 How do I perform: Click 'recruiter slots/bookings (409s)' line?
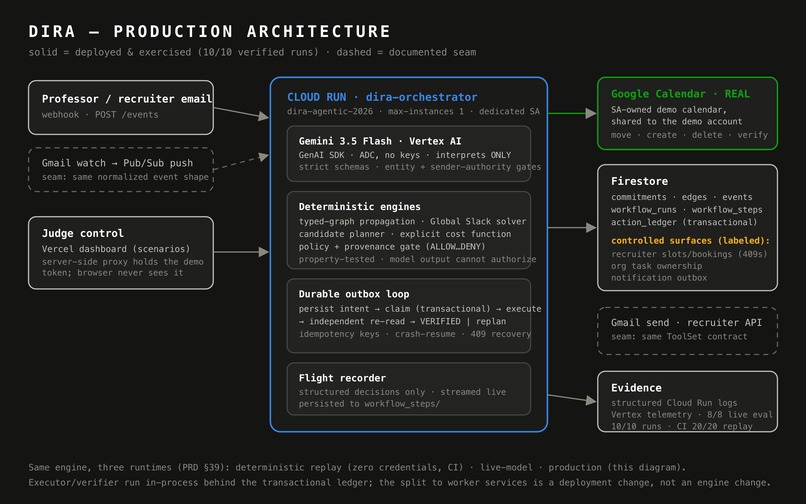coord(689,254)
